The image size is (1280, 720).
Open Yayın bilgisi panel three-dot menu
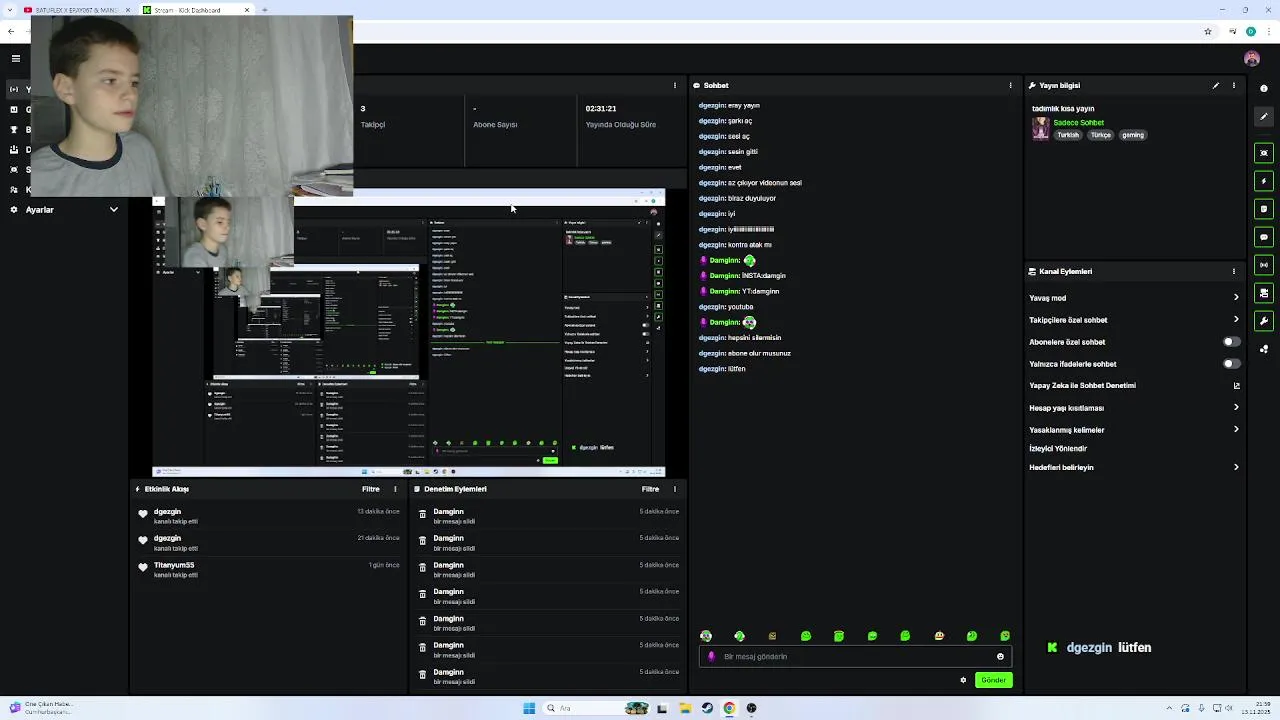pyautogui.click(x=1234, y=86)
